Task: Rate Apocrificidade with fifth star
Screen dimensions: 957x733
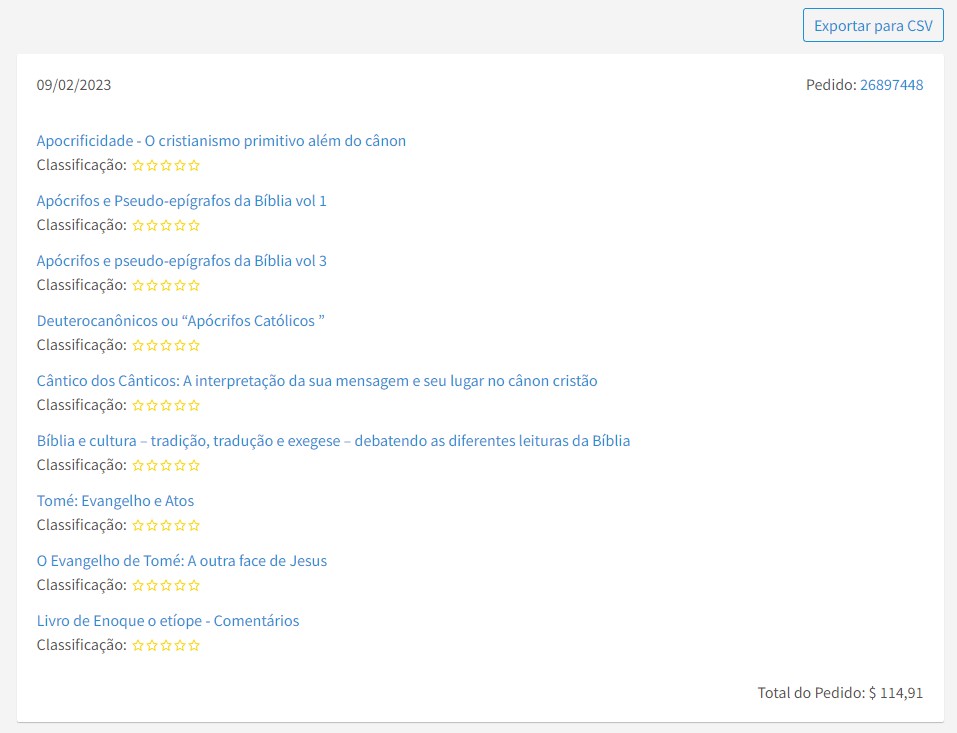Action: (x=194, y=165)
